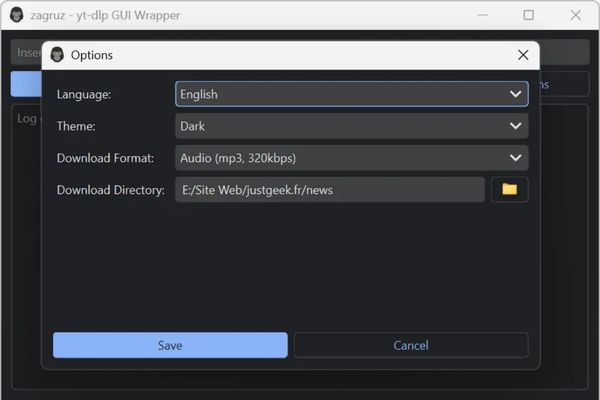Click the gorilla icon in Options title bar

pos(57,55)
